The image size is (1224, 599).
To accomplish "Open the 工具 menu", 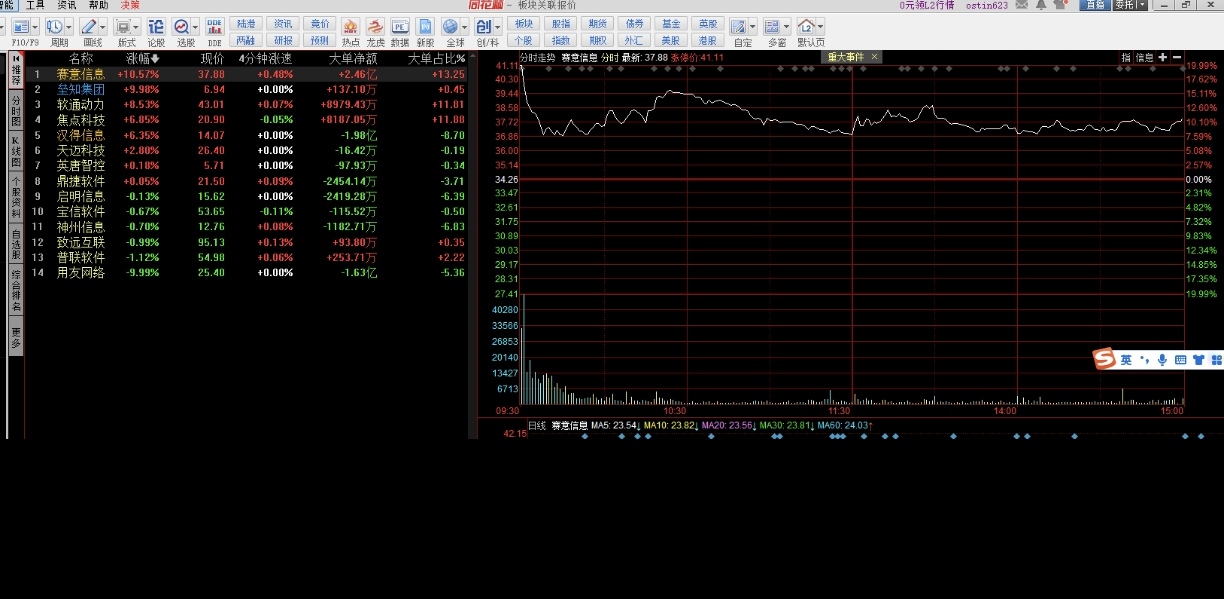I will click(x=35, y=5).
